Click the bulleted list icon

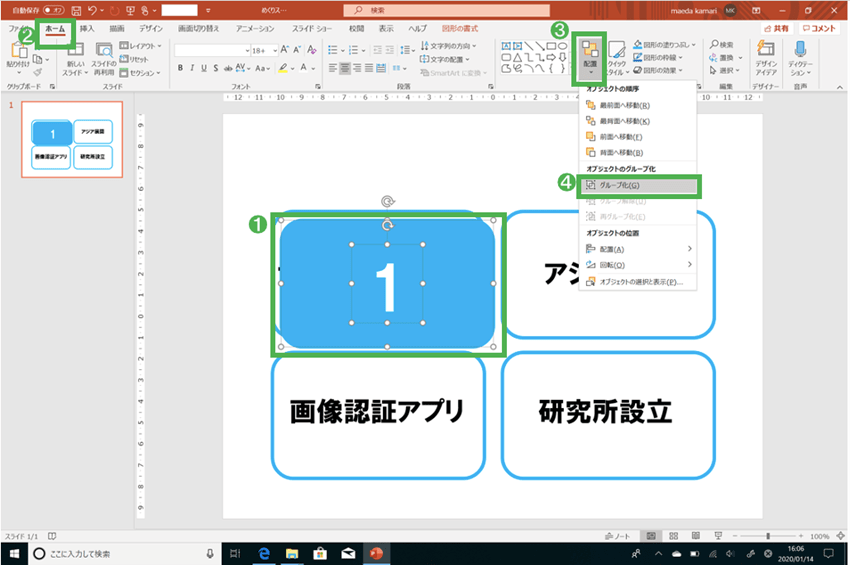tap(333, 50)
